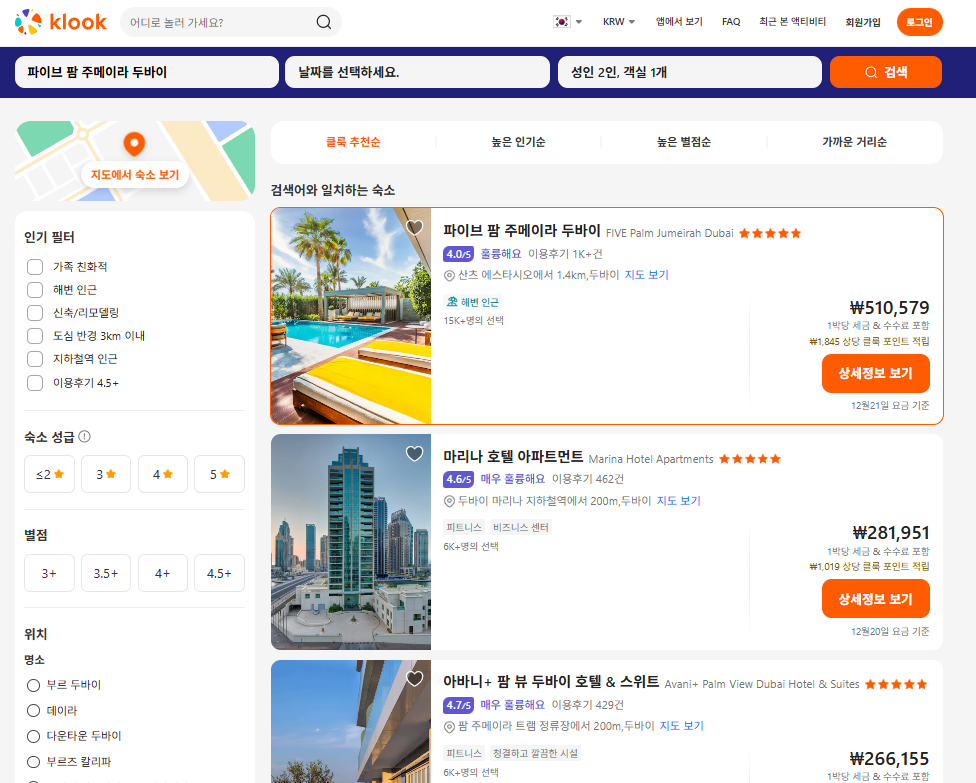Click the 비즈니스 센터 amenity tag

tap(520, 528)
